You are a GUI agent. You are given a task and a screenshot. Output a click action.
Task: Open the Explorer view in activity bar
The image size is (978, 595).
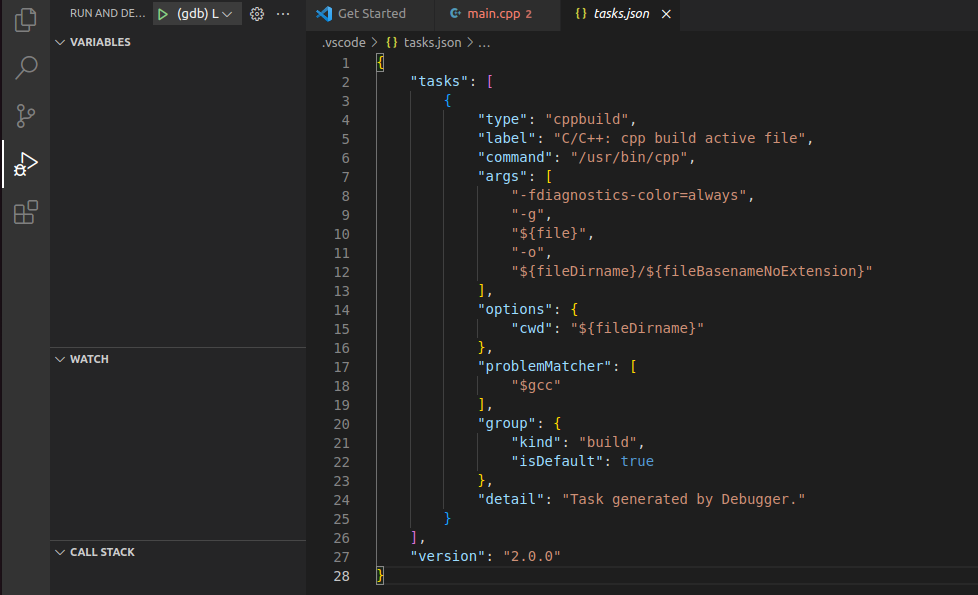pyautogui.click(x=26, y=19)
